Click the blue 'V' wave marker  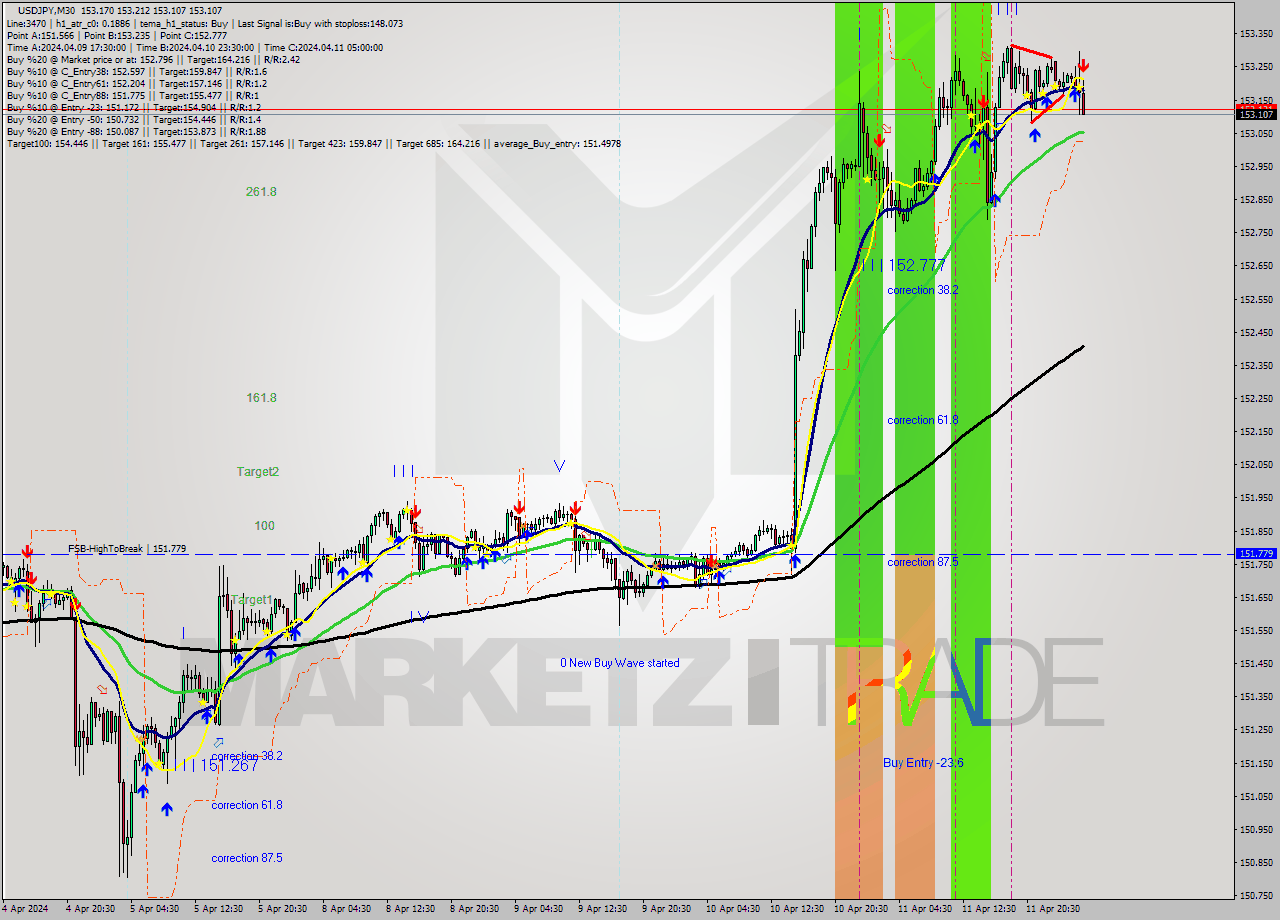point(559,465)
